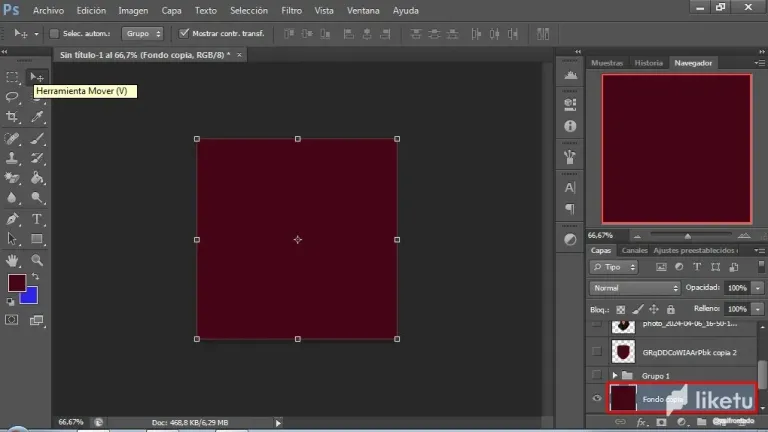Select the GRqDDCoWIAArPbk copia 2 layer thumbnail
Image resolution: width=768 pixels, height=432 pixels.
click(623, 352)
